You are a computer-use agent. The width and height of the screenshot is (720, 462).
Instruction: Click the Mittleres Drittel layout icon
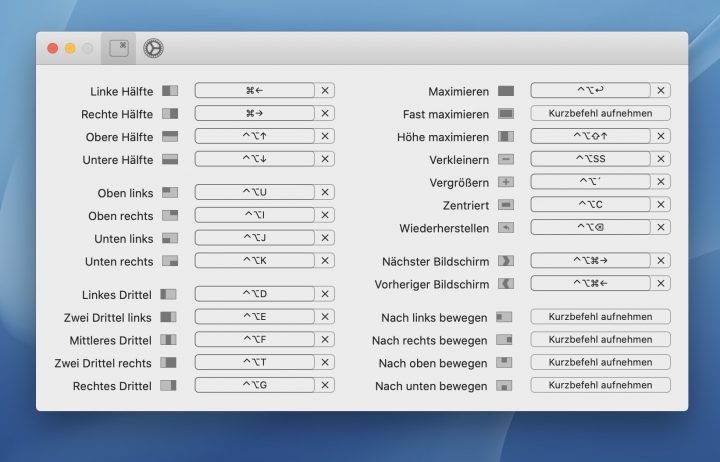[169, 340]
